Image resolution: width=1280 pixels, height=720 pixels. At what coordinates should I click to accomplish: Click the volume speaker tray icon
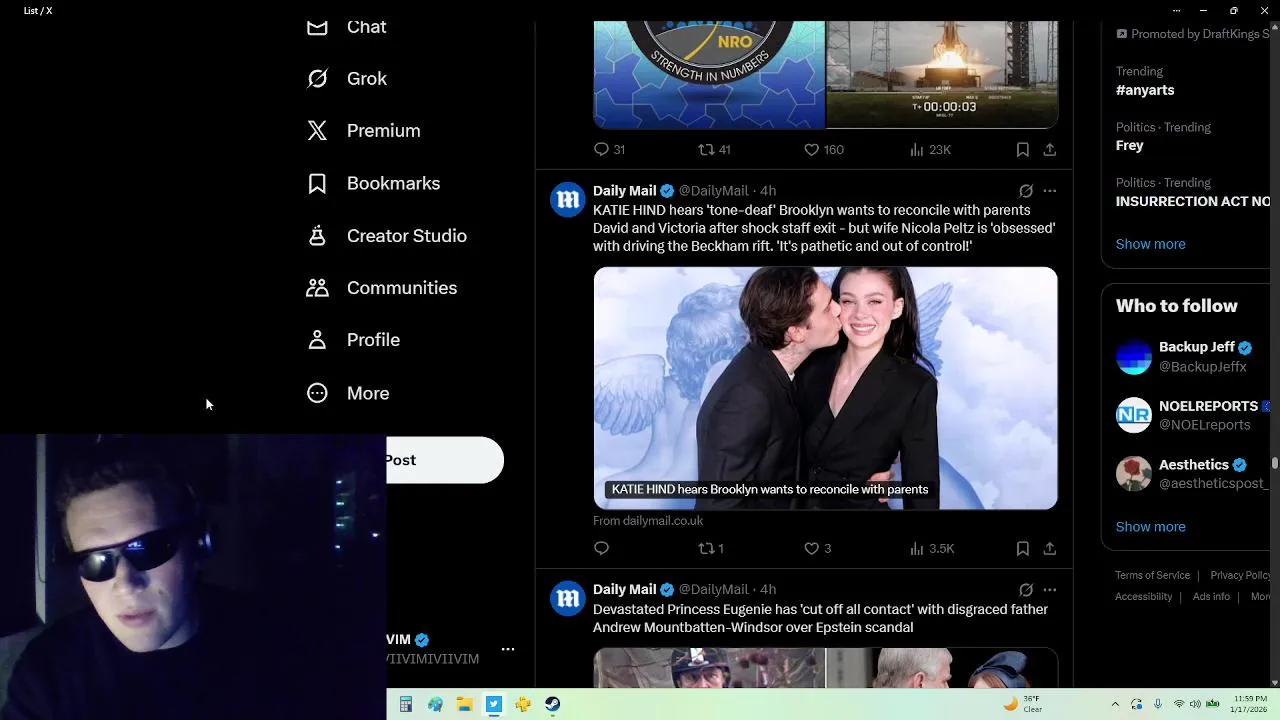(1195, 704)
